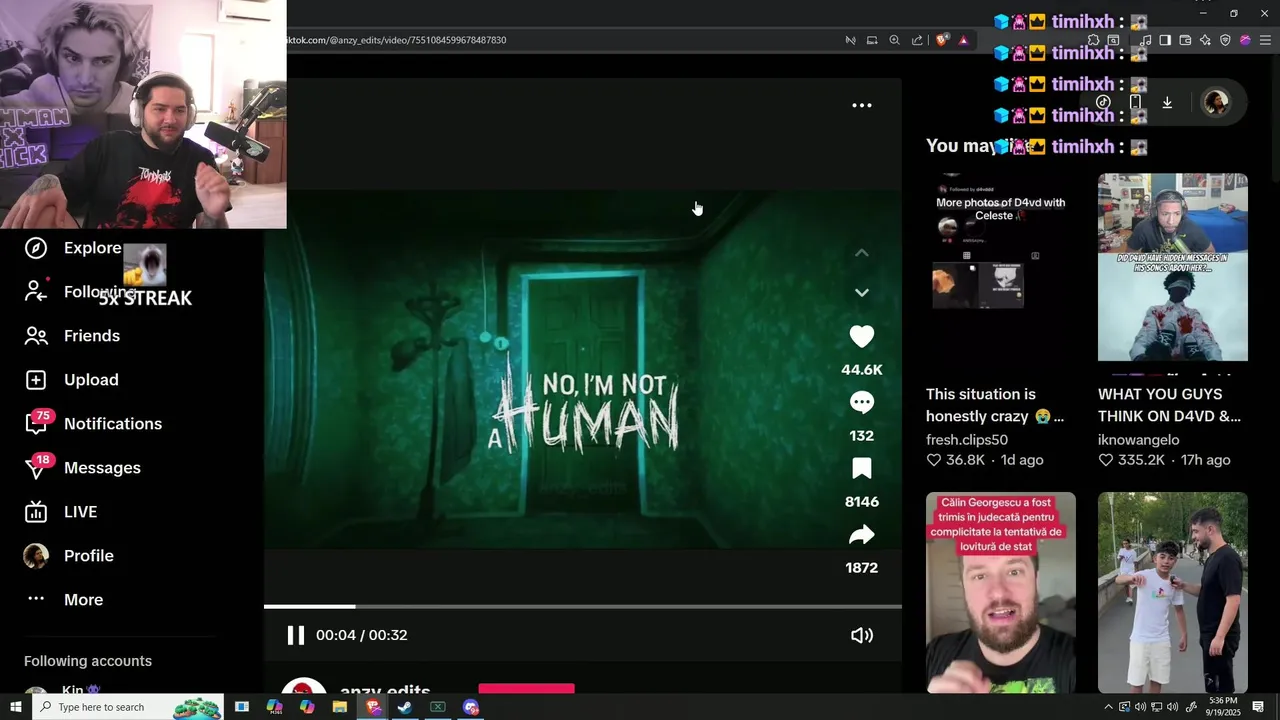Visit the fresh.clips50 creator link
The width and height of the screenshot is (1280, 720).
pos(966,440)
